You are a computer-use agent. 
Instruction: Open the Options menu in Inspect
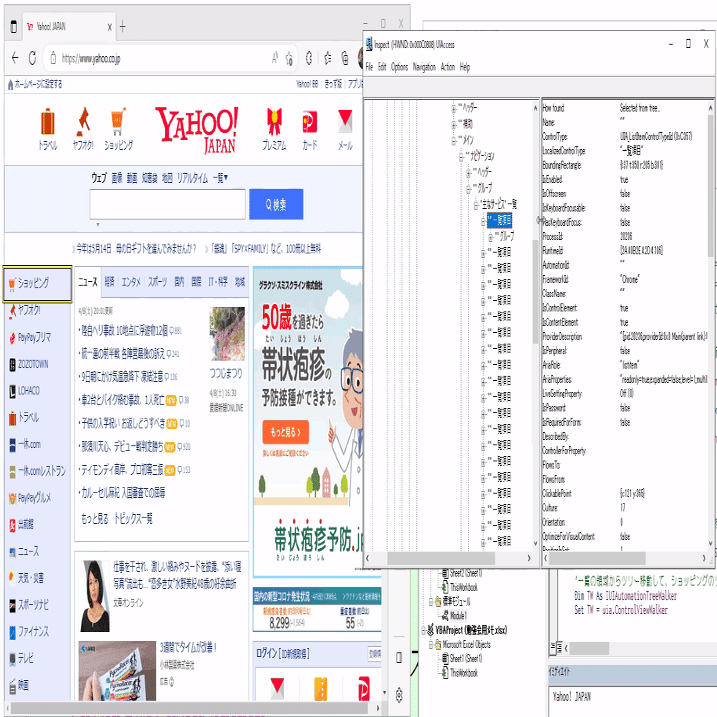coord(399,67)
